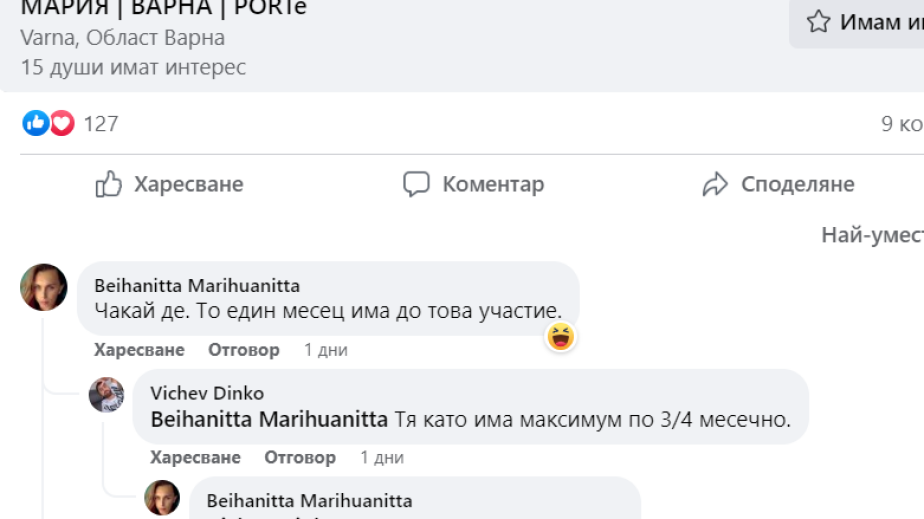Reply to Vichev Dinko's comment via Отговор

[300, 457]
